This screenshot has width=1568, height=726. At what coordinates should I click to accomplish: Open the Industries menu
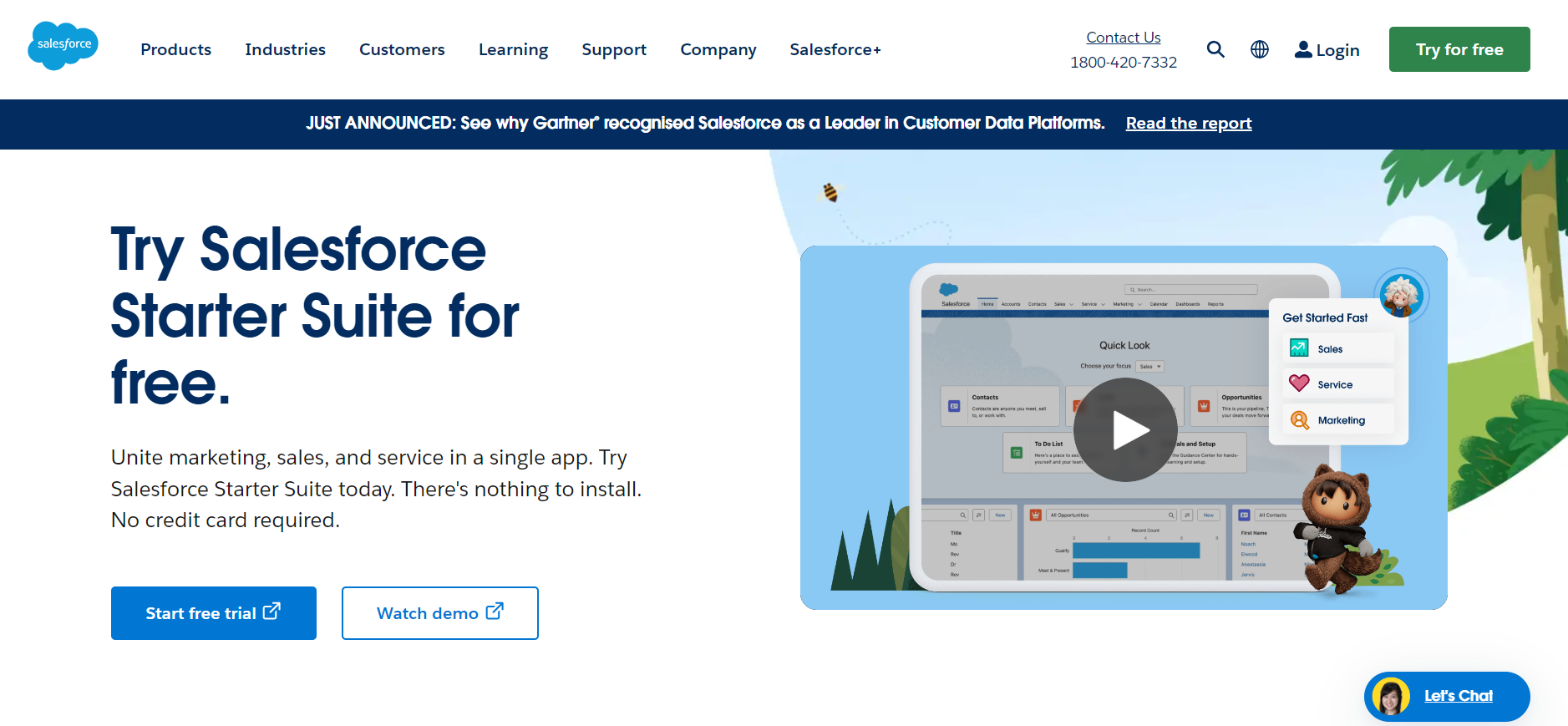pyautogui.click(x=286, y=49)
